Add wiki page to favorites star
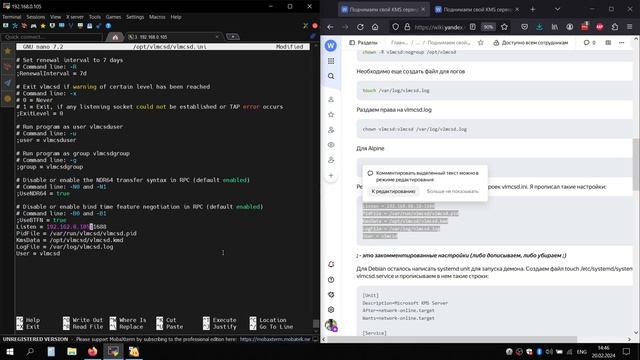 (480, 42)
